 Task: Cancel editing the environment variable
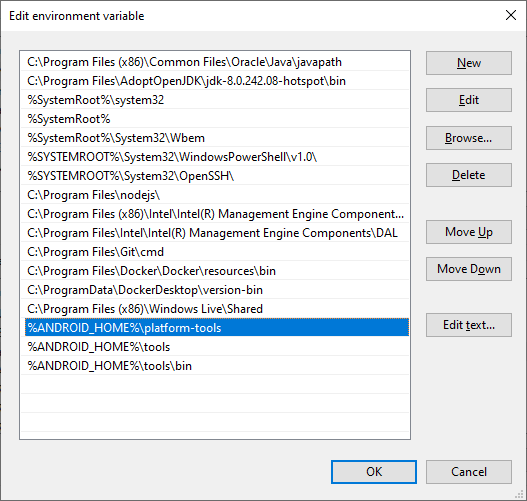click(469, 472)
